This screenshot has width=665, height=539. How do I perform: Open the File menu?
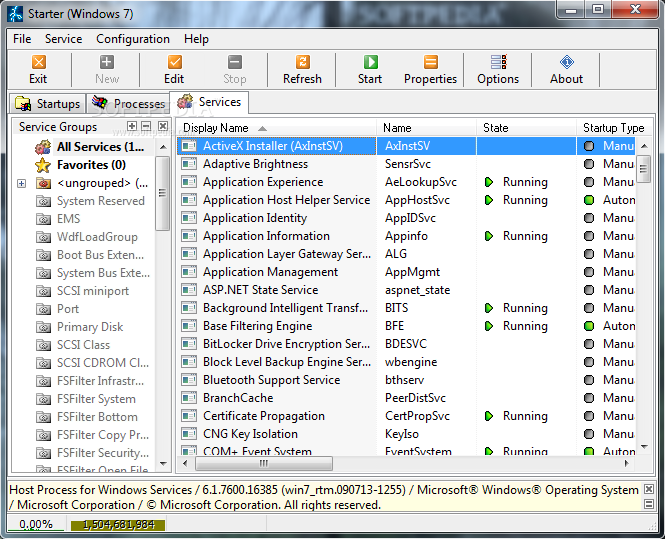[x=22, y=39]
